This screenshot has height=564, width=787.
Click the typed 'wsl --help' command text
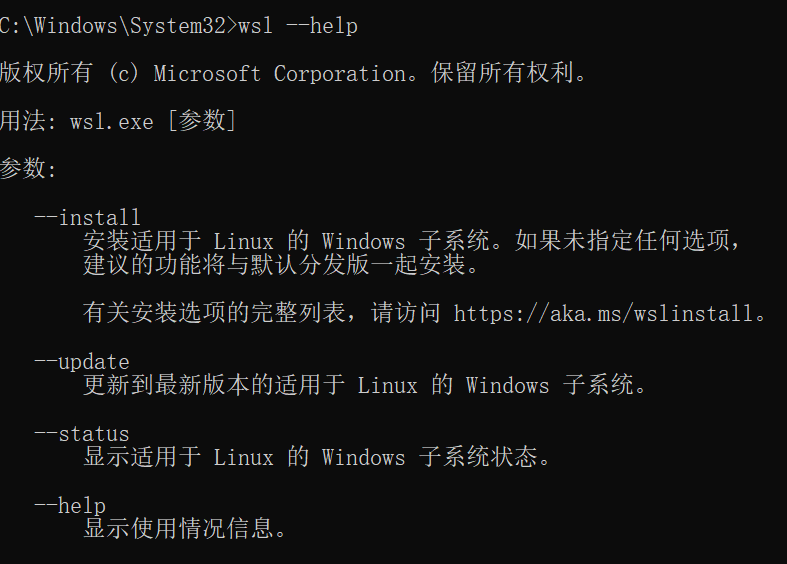pyautogui.click(x=298, y=26)
